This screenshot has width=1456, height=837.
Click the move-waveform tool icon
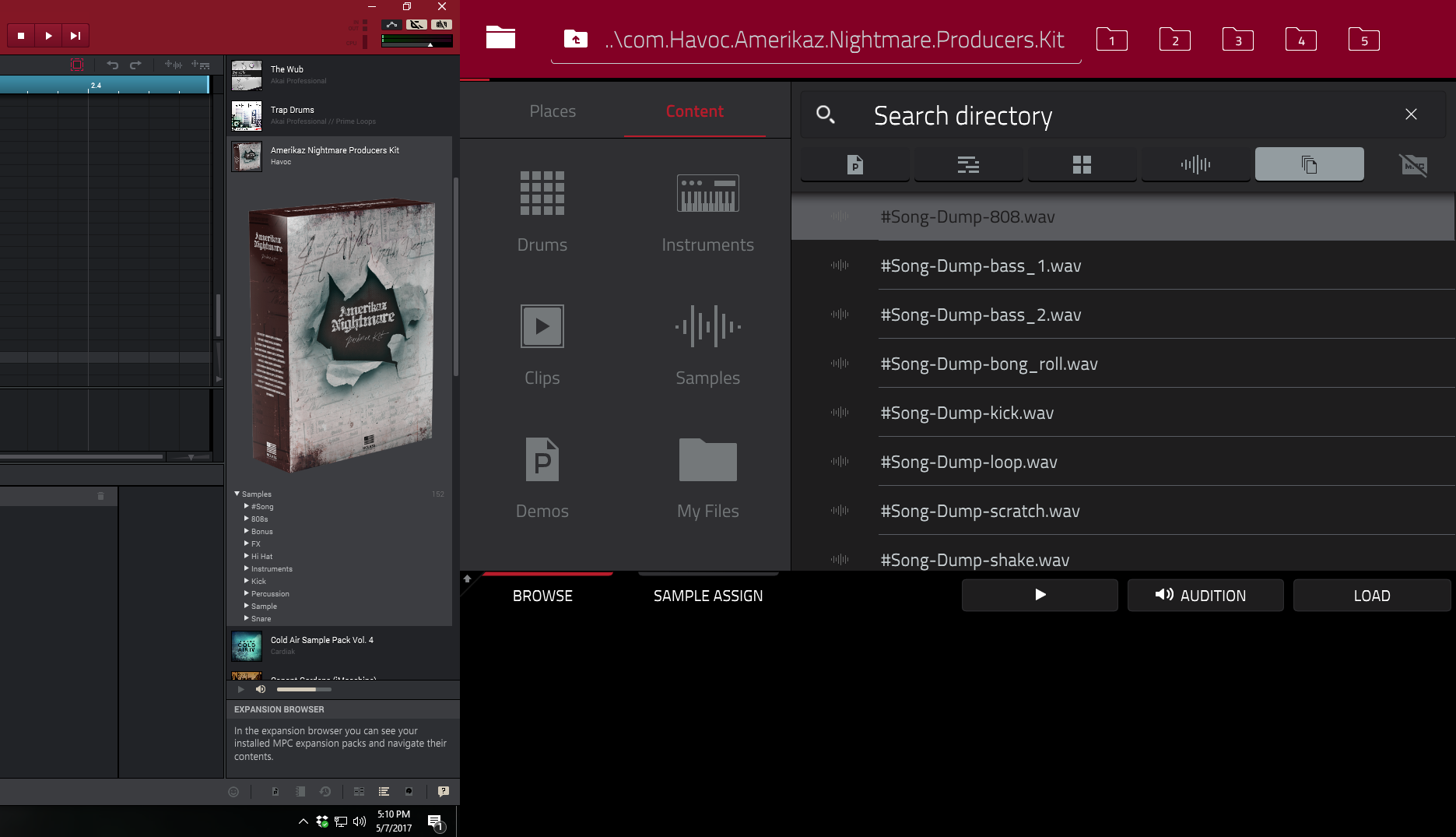[x=173, y=65]
